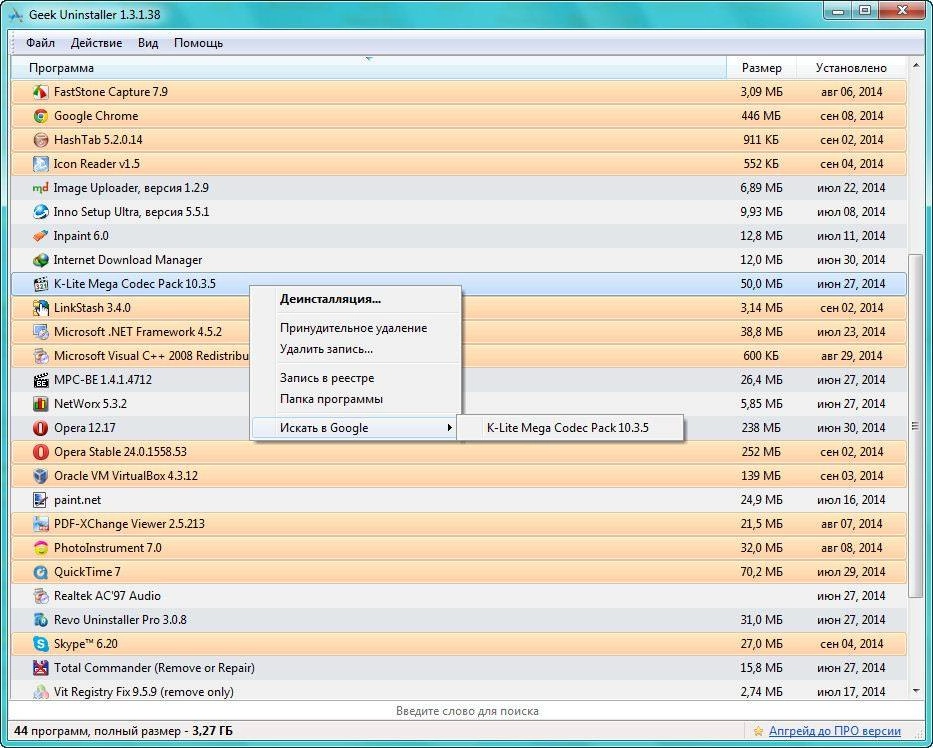Open the Помощь menu

pos(199,43)
